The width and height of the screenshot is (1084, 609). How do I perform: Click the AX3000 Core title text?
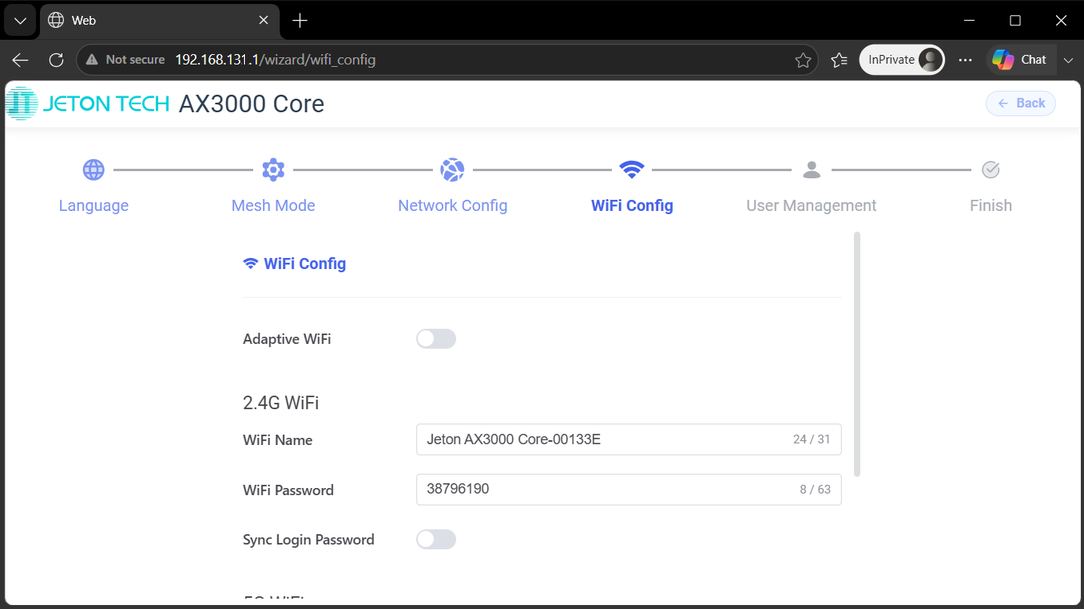[x=252, y=104]
